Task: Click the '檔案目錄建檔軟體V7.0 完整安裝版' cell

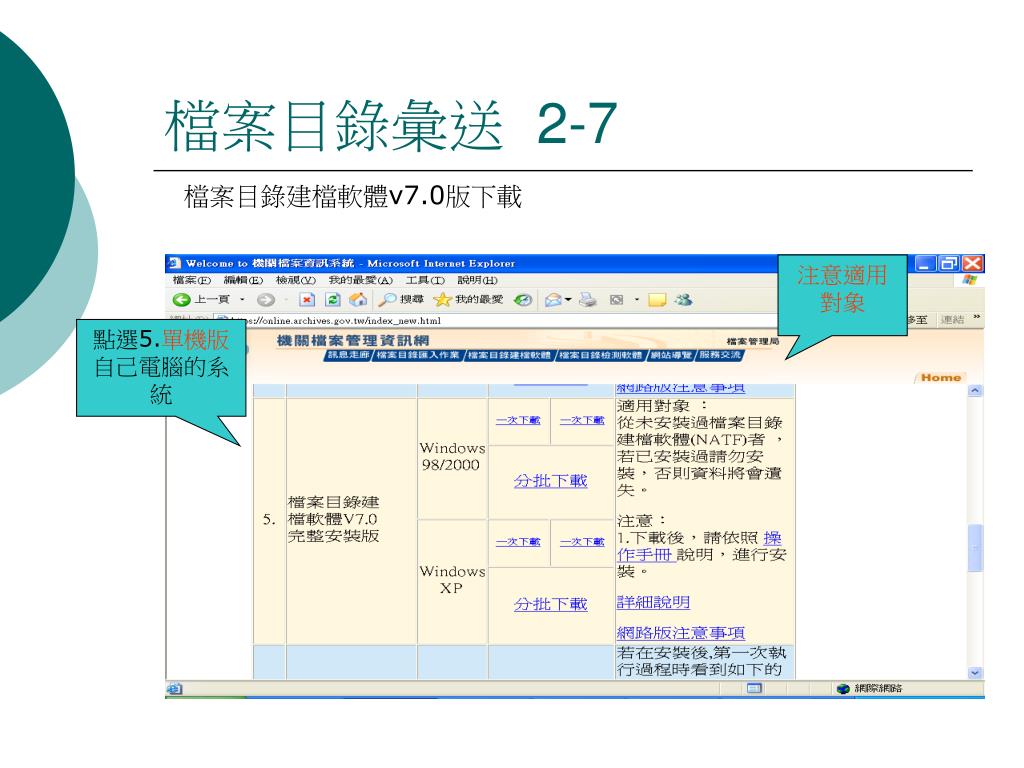Action: pos(351,520)
